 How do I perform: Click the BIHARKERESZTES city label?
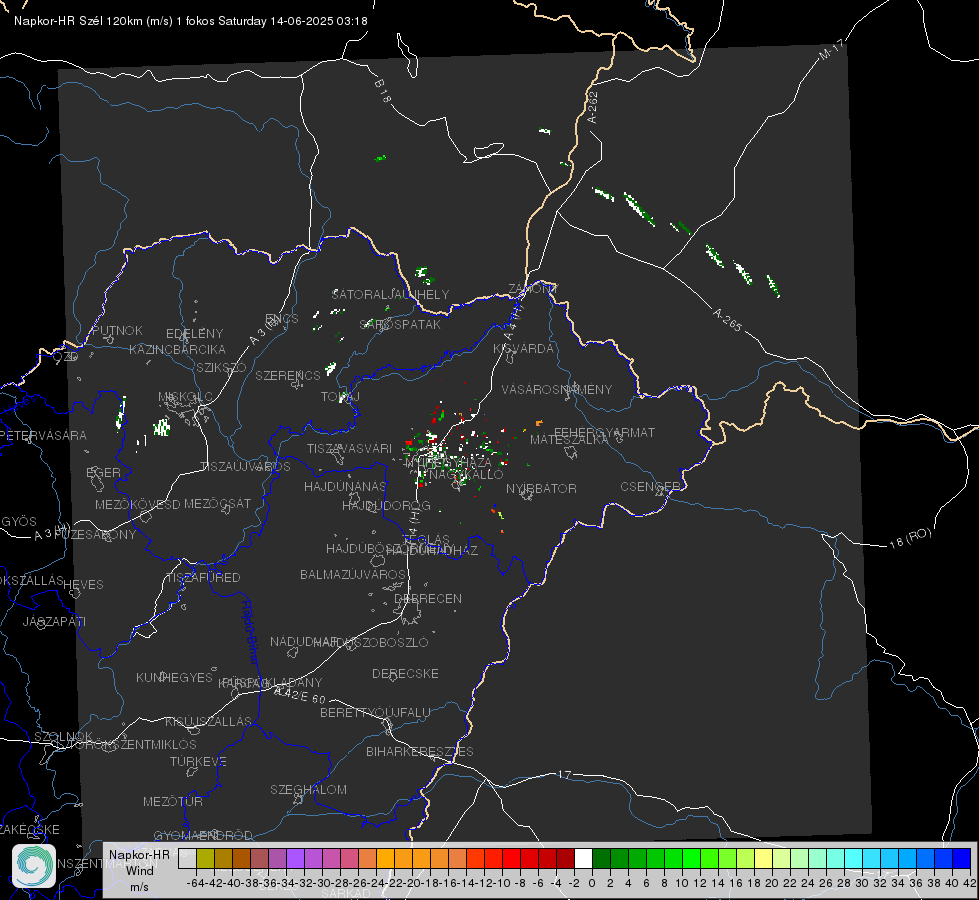420,751
